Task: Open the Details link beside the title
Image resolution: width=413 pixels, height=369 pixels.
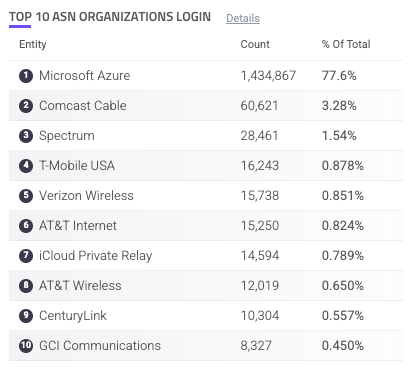Action: pyautogui.click(x=243, y=18)
